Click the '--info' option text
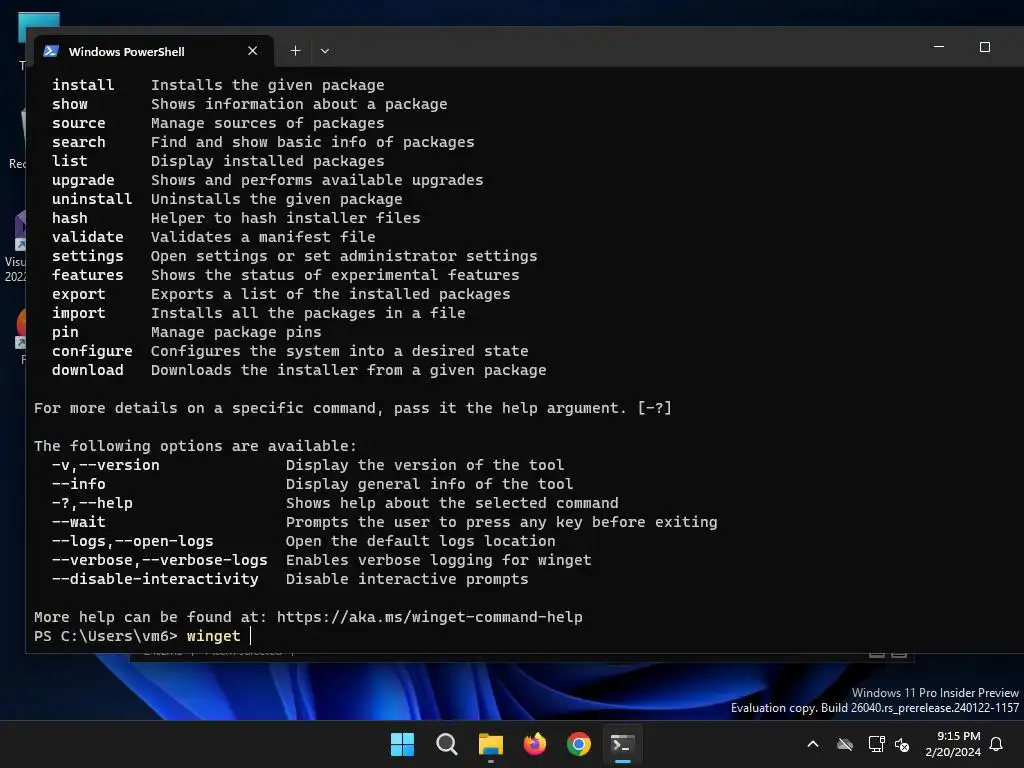Viewport: 1024px width, 768px height. point(78,484)
